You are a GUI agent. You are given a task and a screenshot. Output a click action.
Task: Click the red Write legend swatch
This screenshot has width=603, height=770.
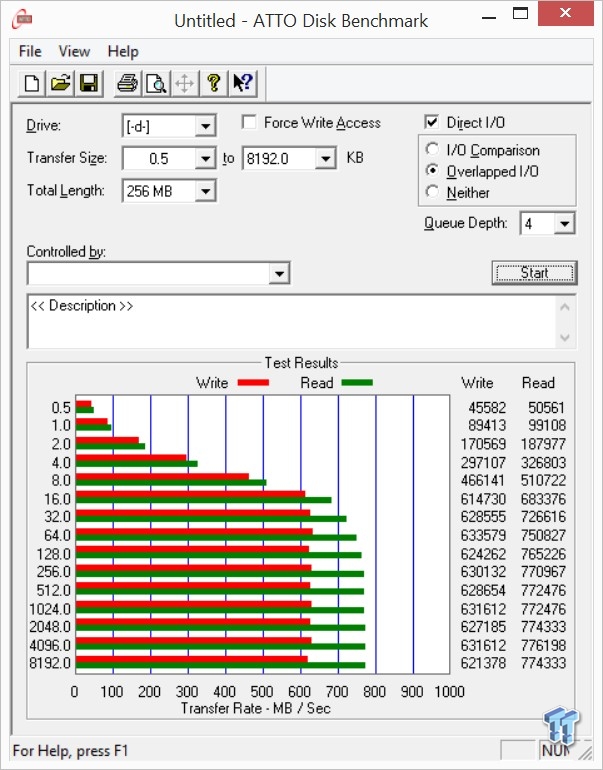pos(253,383)
